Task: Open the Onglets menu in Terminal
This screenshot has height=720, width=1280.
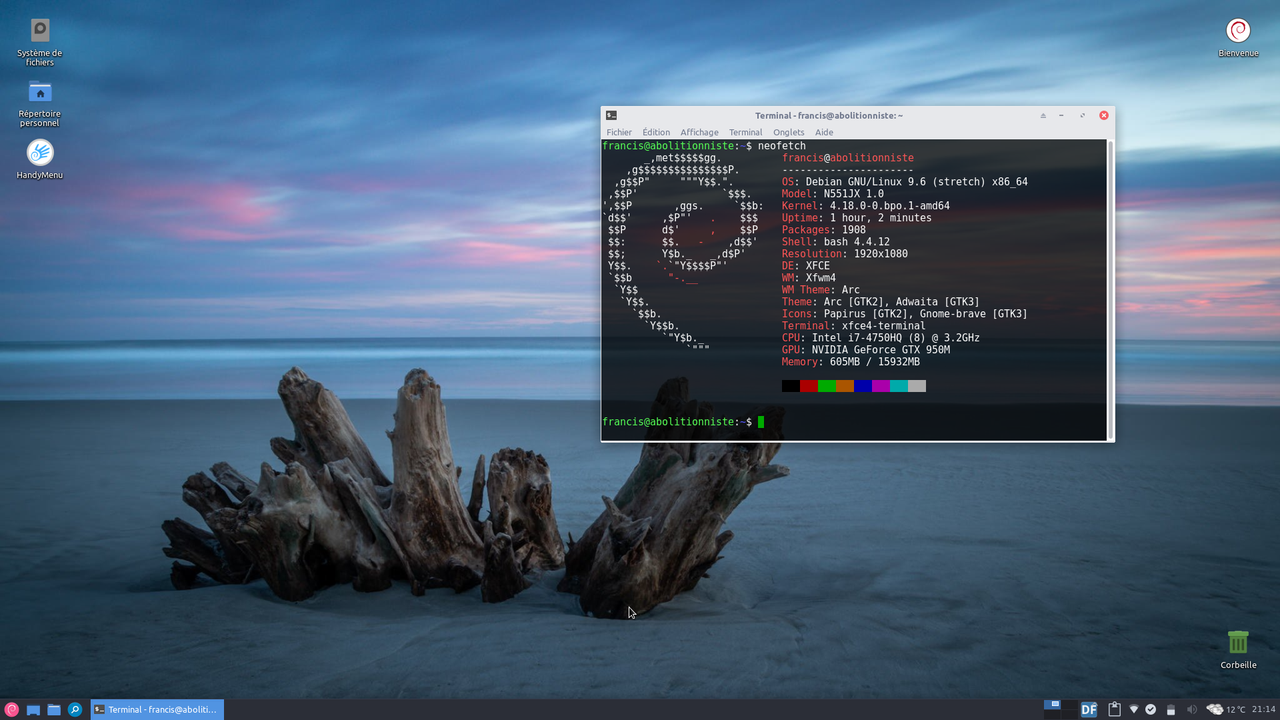Action: tap(788, 131)
